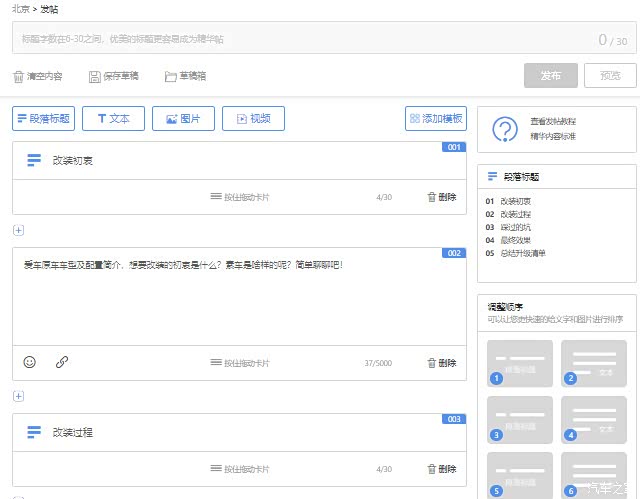This screenshot has height=499, width=640.
Task: Open the 添加模板 template picker
Action: click(x=436, y=118)
